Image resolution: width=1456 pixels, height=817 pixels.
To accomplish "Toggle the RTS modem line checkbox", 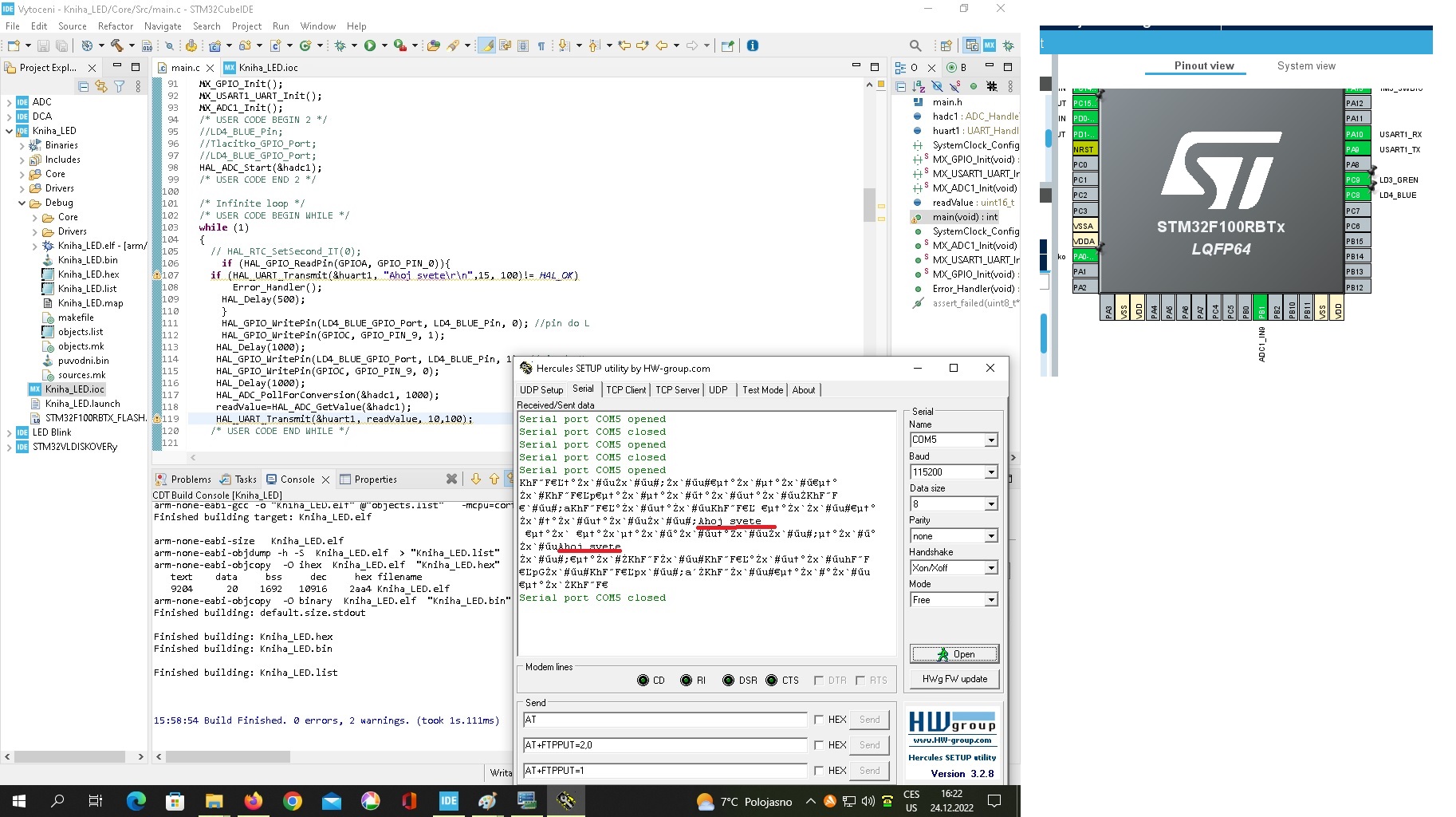I will coord(860,681).
